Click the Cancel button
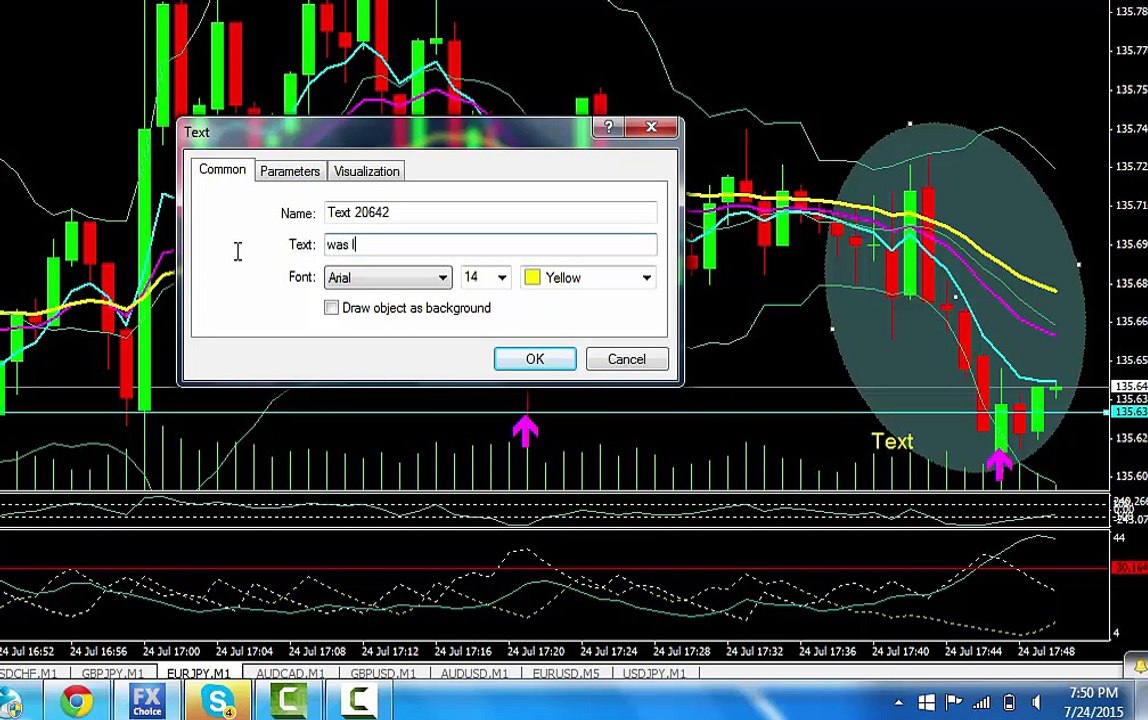The height and width of the screenshot is (720, 1148). (x=627, y=359)
